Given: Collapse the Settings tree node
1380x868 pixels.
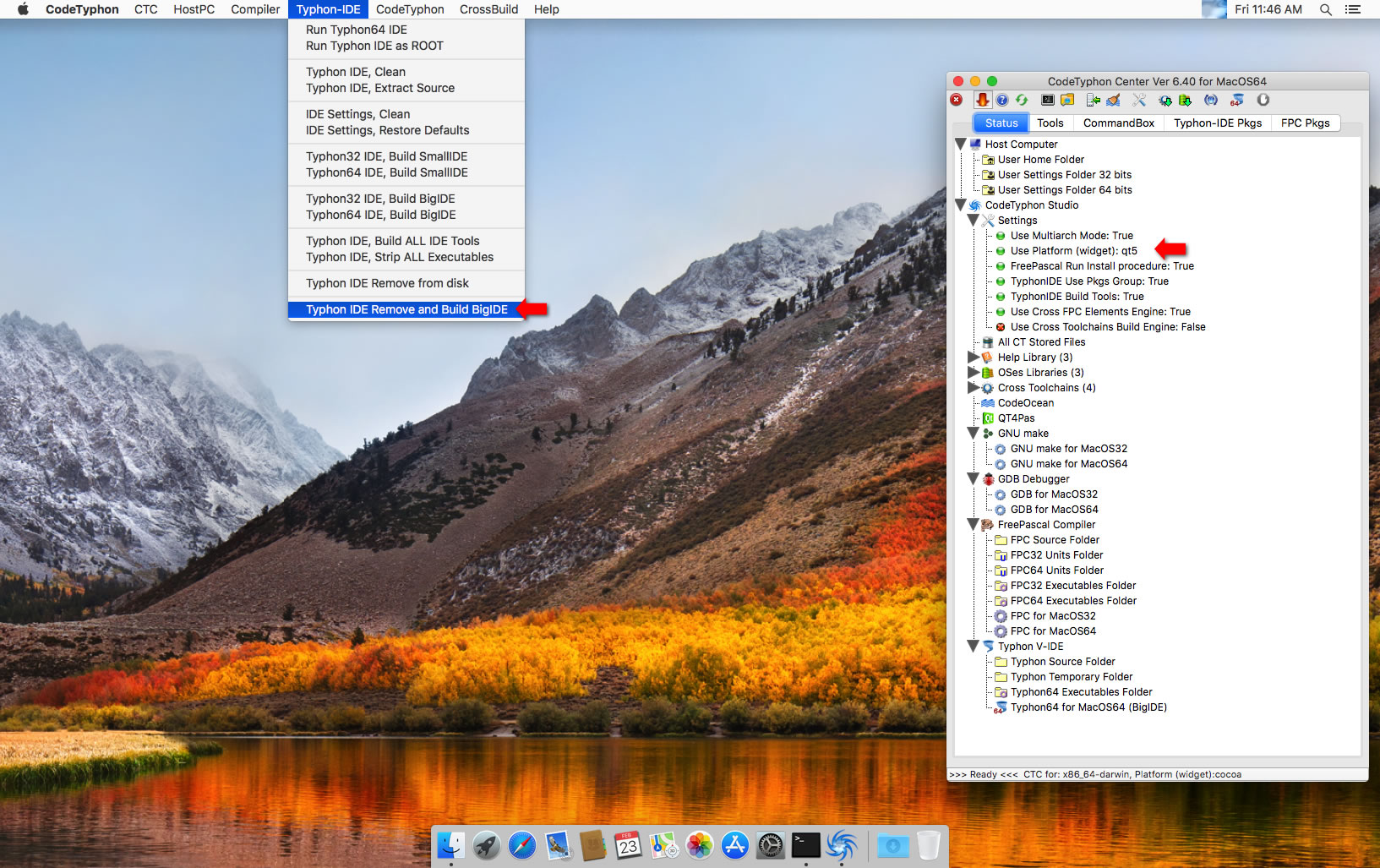Looking at the screenshot, I should click(974, 221).
